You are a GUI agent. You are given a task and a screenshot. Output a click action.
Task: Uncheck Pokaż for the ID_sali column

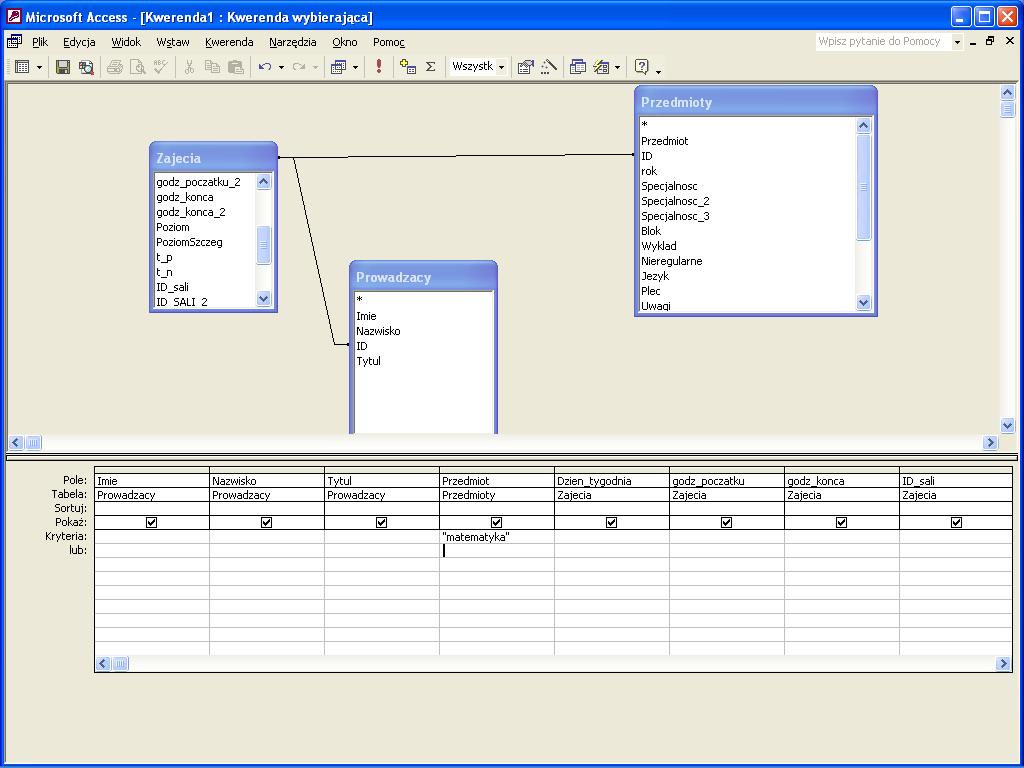(956, 522)
